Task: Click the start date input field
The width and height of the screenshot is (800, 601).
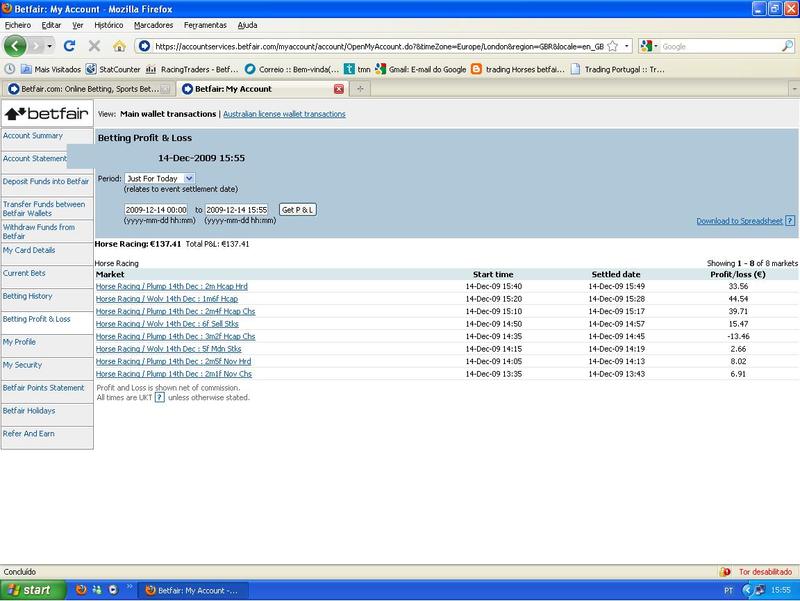Action: (x=156, y=210)
